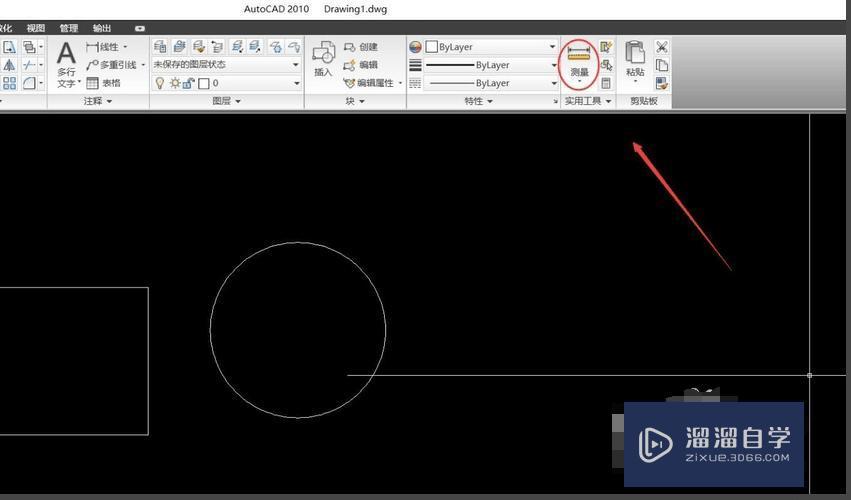Screen dimensions: 851x500
Task: Click the layer off icon
Action: 294,47
